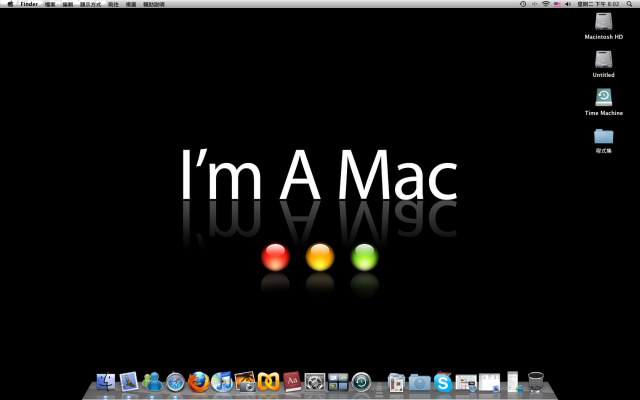Open the 輔助說明 menu
Viewport: 640px width, 400px height.
click(x=153, y=4)
